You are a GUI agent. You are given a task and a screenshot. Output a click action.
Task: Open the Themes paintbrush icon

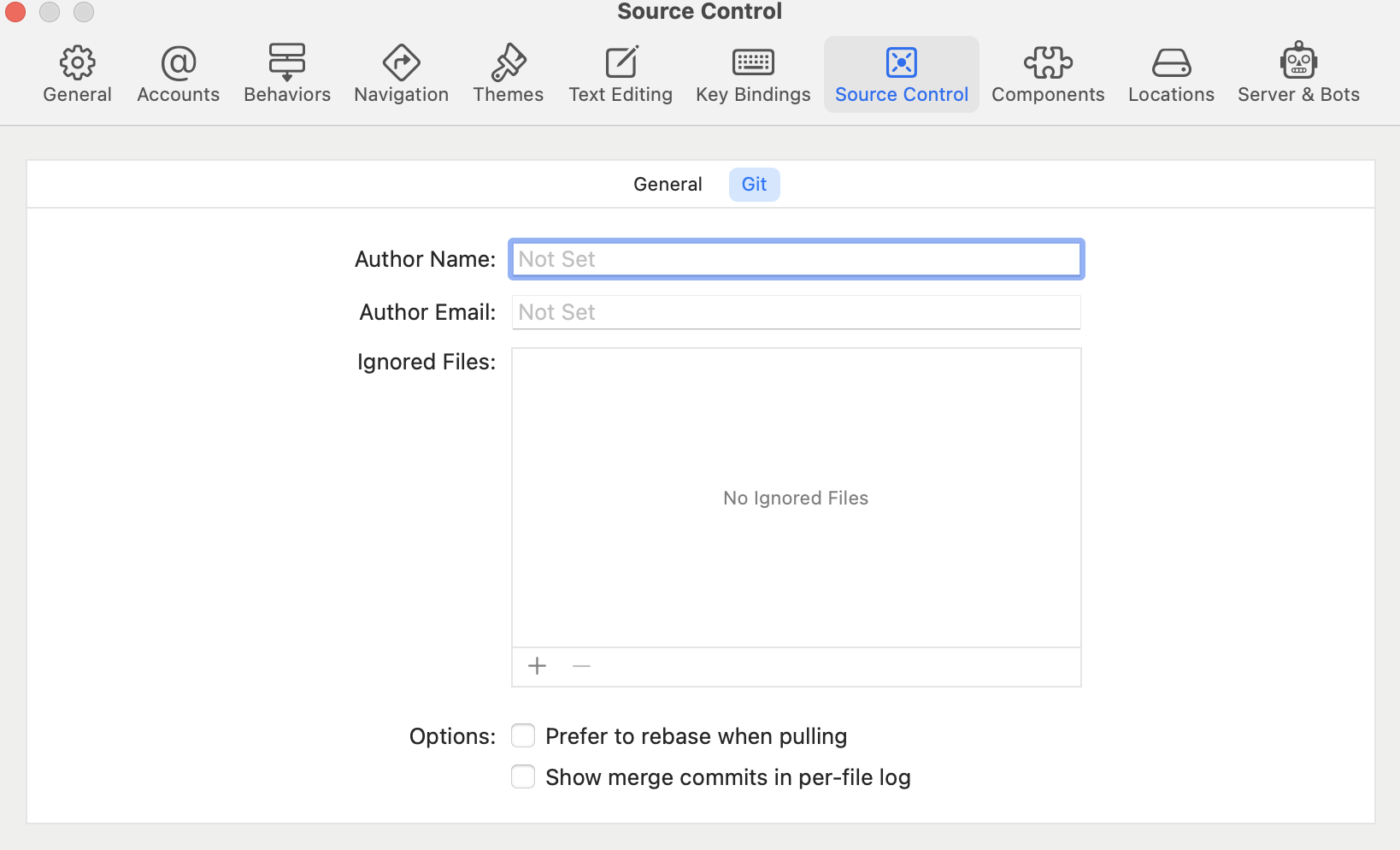click(x=509, y=62)
